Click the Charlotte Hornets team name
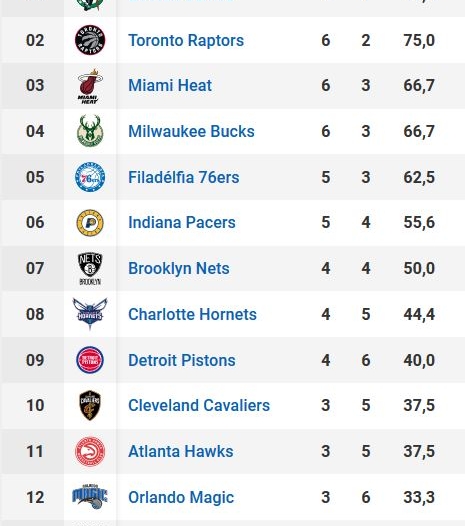465x526 pixels. tap(192, 314)
